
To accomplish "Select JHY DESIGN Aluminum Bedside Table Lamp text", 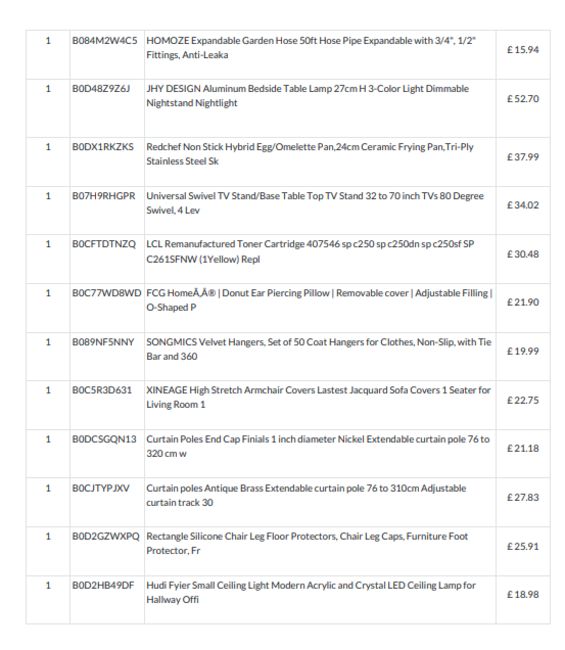I will 308,96.
